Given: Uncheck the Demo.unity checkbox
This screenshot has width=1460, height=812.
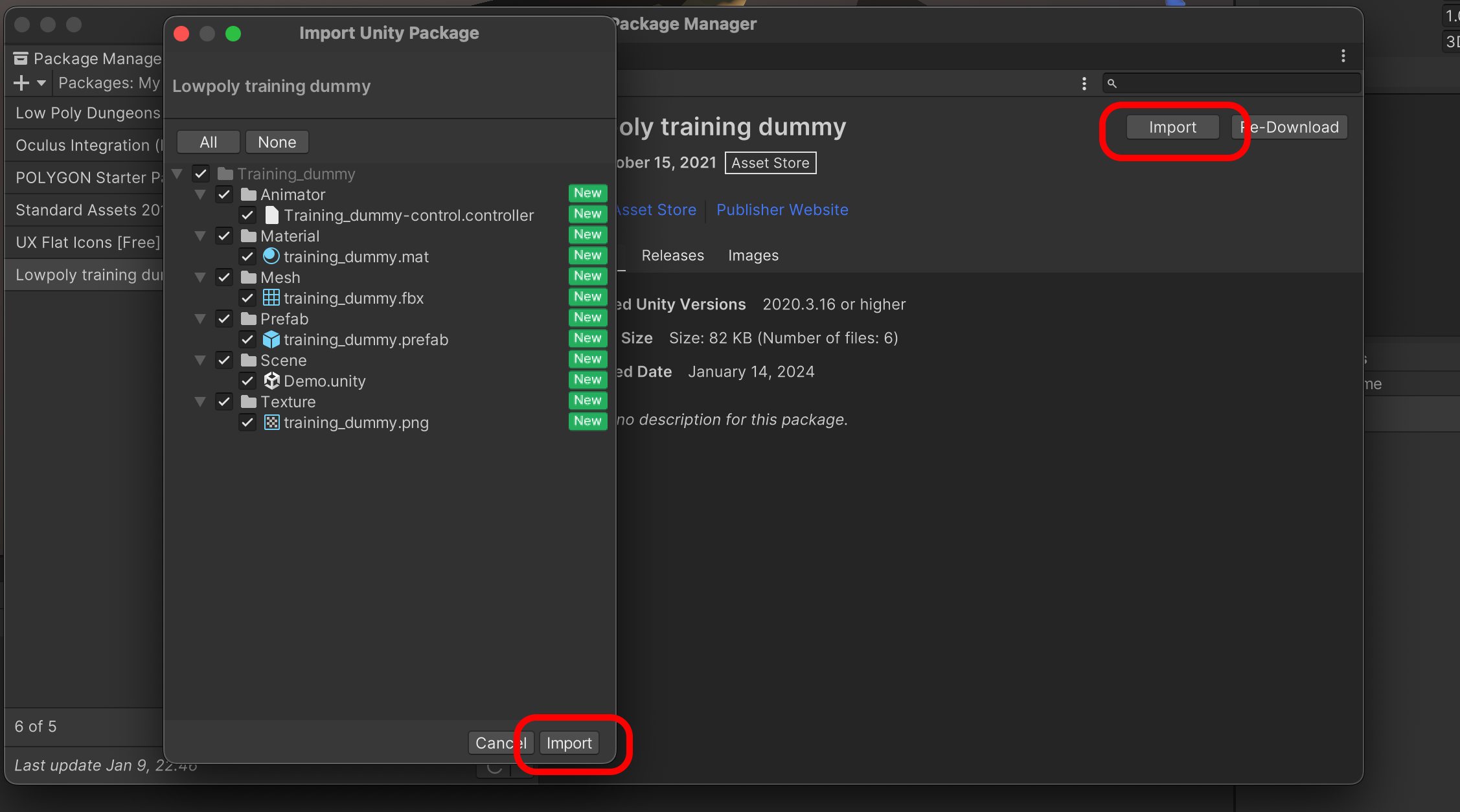Looking at the screenshot, I should coord(247,381).
